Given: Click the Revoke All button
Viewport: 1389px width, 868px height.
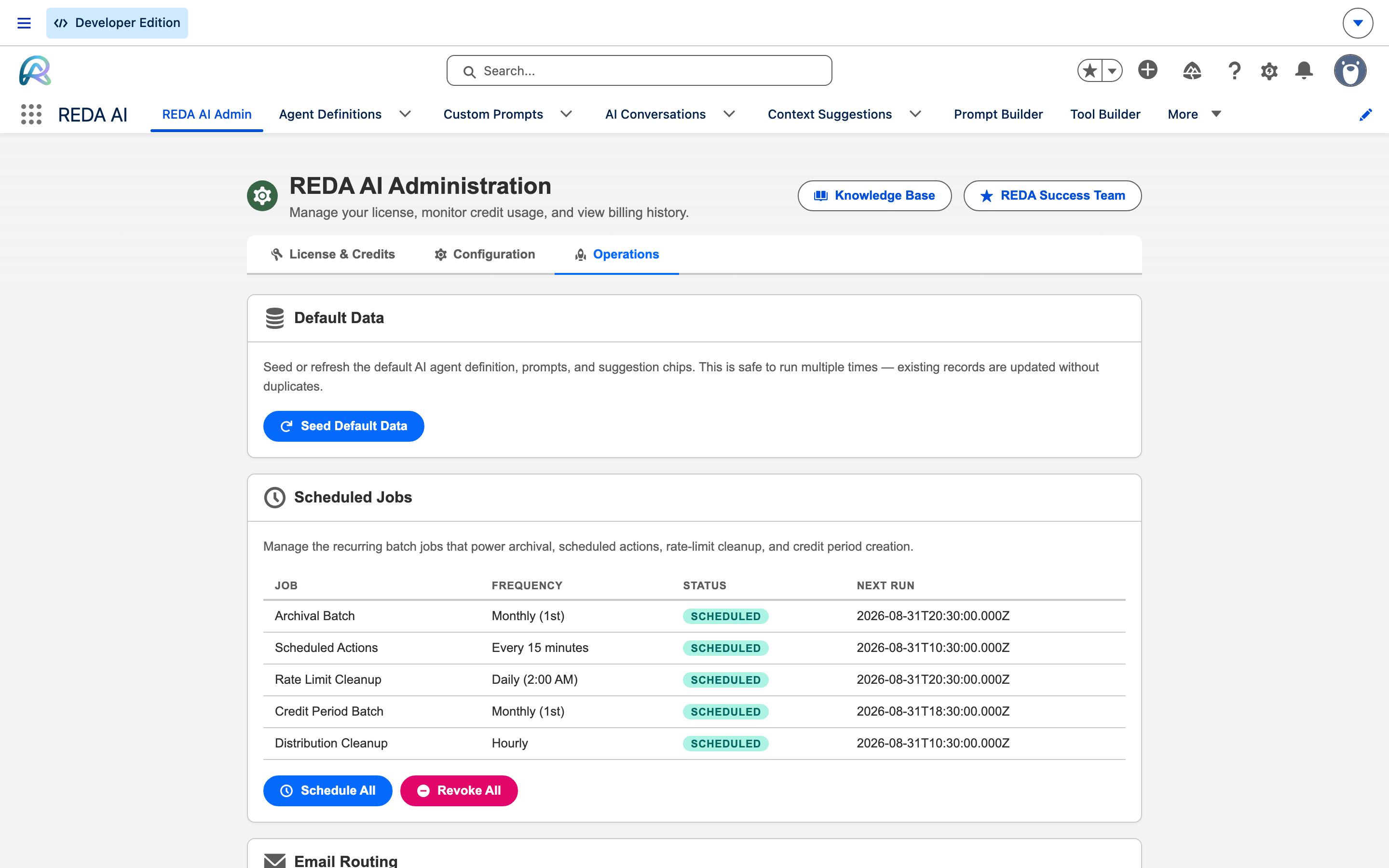Looking at the screenshot, I should pyautogui.click(x=459, y=790).
